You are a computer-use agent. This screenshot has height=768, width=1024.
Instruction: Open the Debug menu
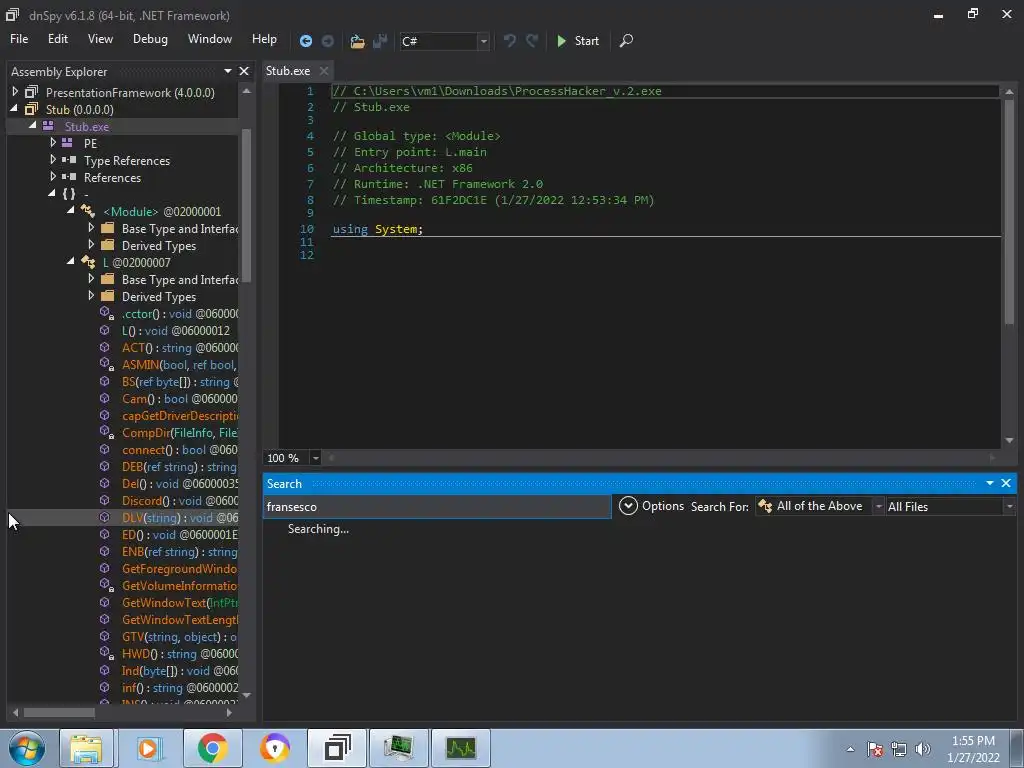pyautogui.click(x=150, y=39)
